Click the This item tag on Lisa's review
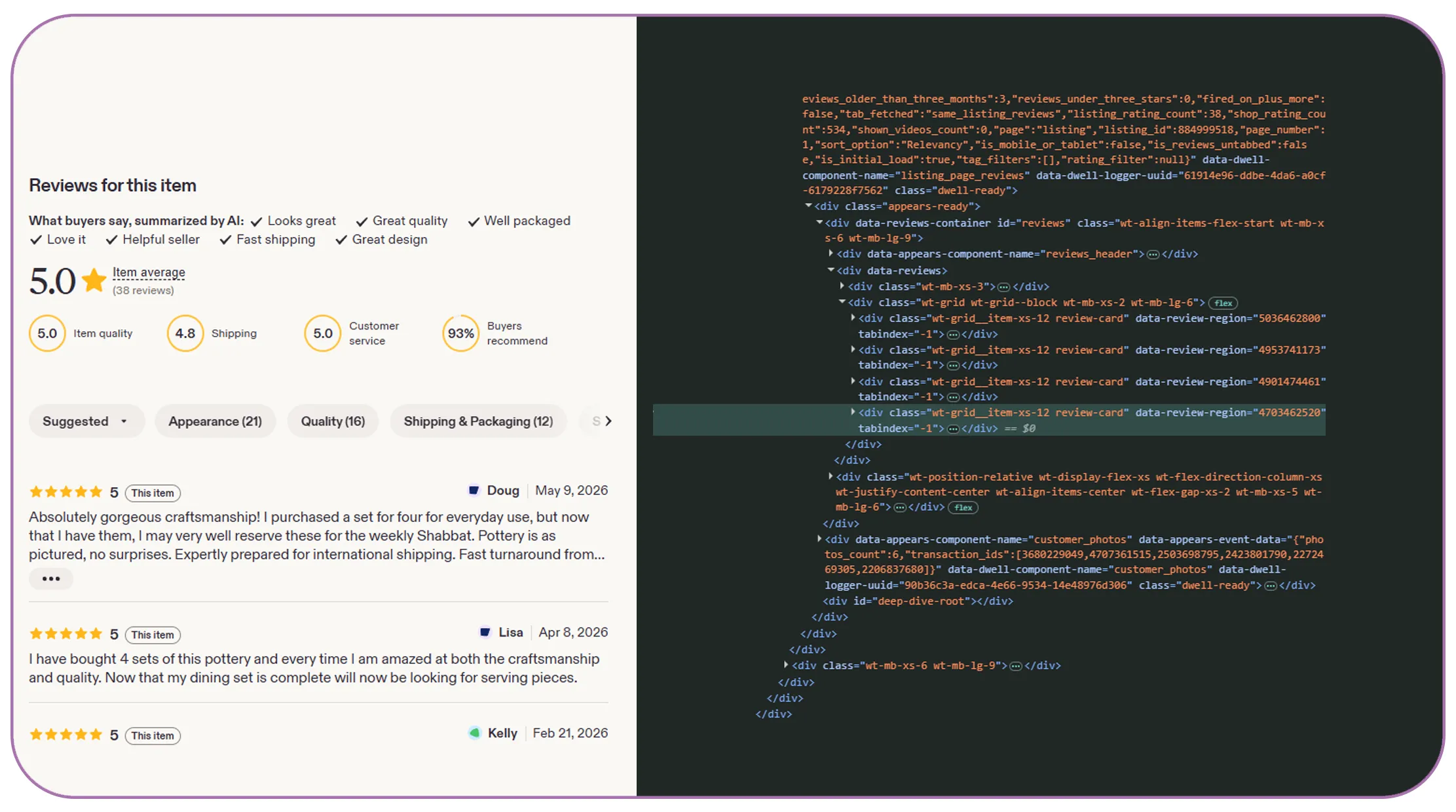Screen dimensions: 1456x812 point(153,635)
